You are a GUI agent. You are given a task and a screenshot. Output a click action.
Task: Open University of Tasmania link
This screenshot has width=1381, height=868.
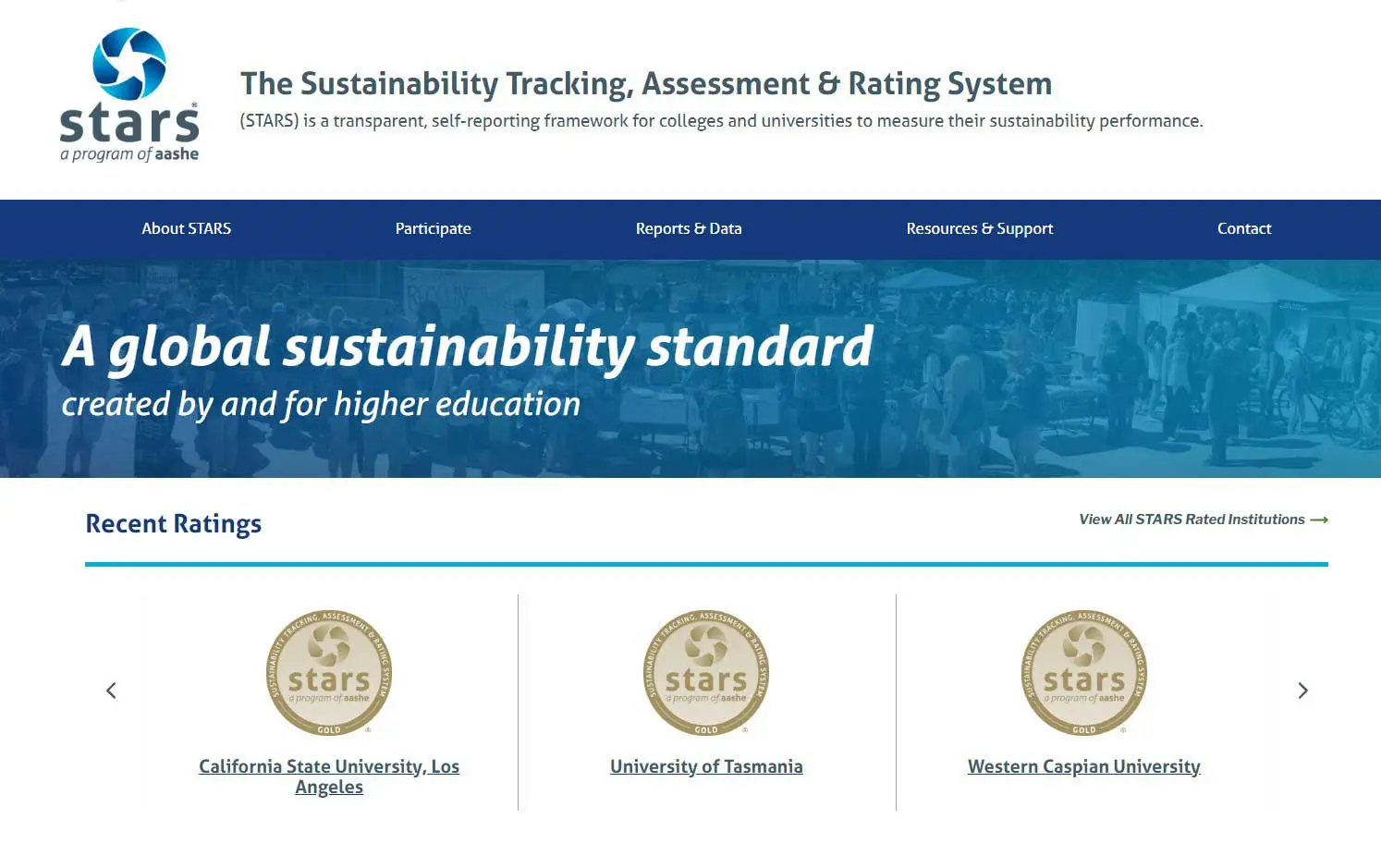coord(706,766)
